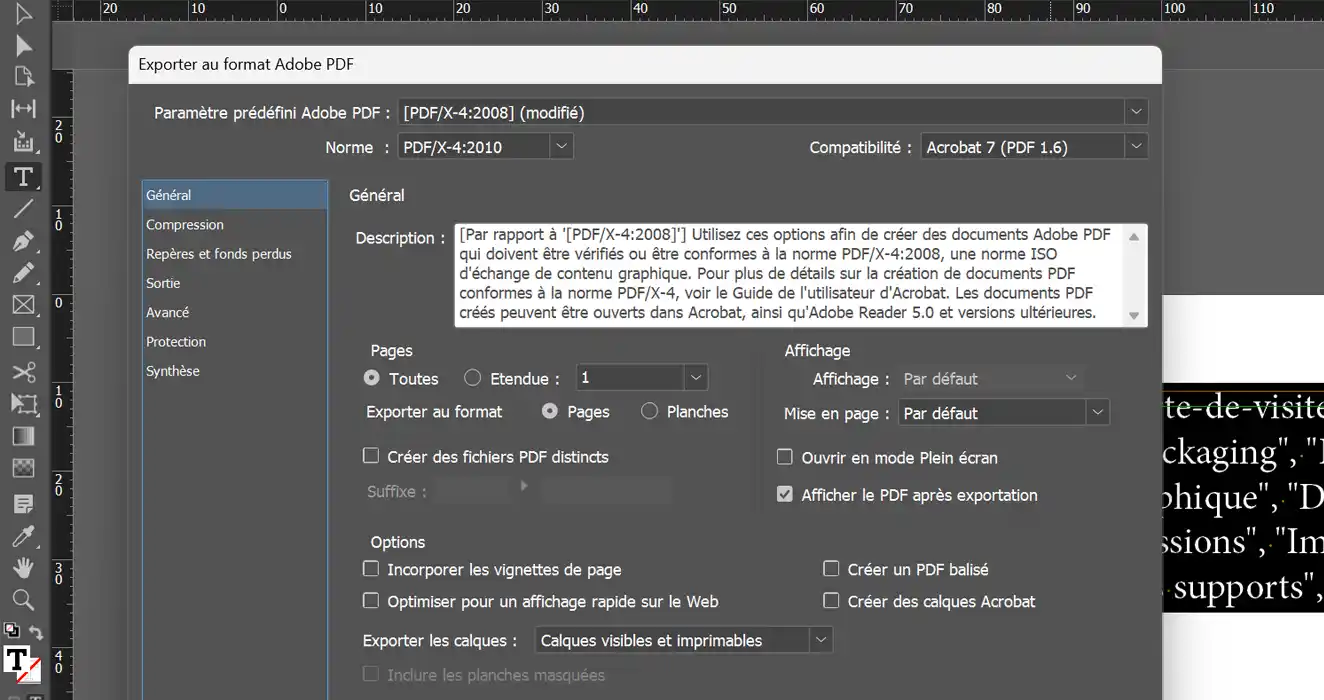Open the Compression section
The image size is (1324, 700).
[x=235, y=225]
